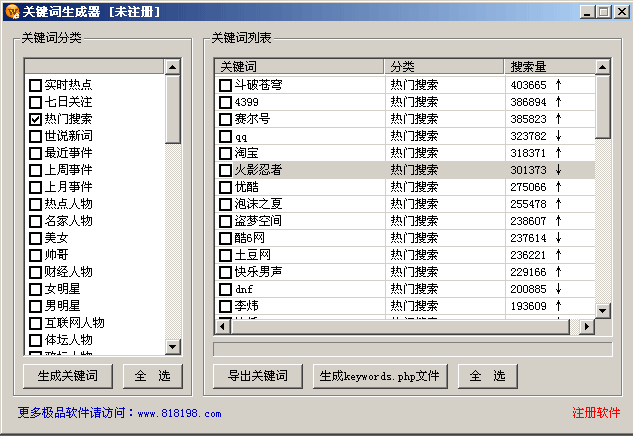The height and width of the screenshot is (436, 633).
Task: Click keyword list scroll-left arrow
Action: point(223,326)
